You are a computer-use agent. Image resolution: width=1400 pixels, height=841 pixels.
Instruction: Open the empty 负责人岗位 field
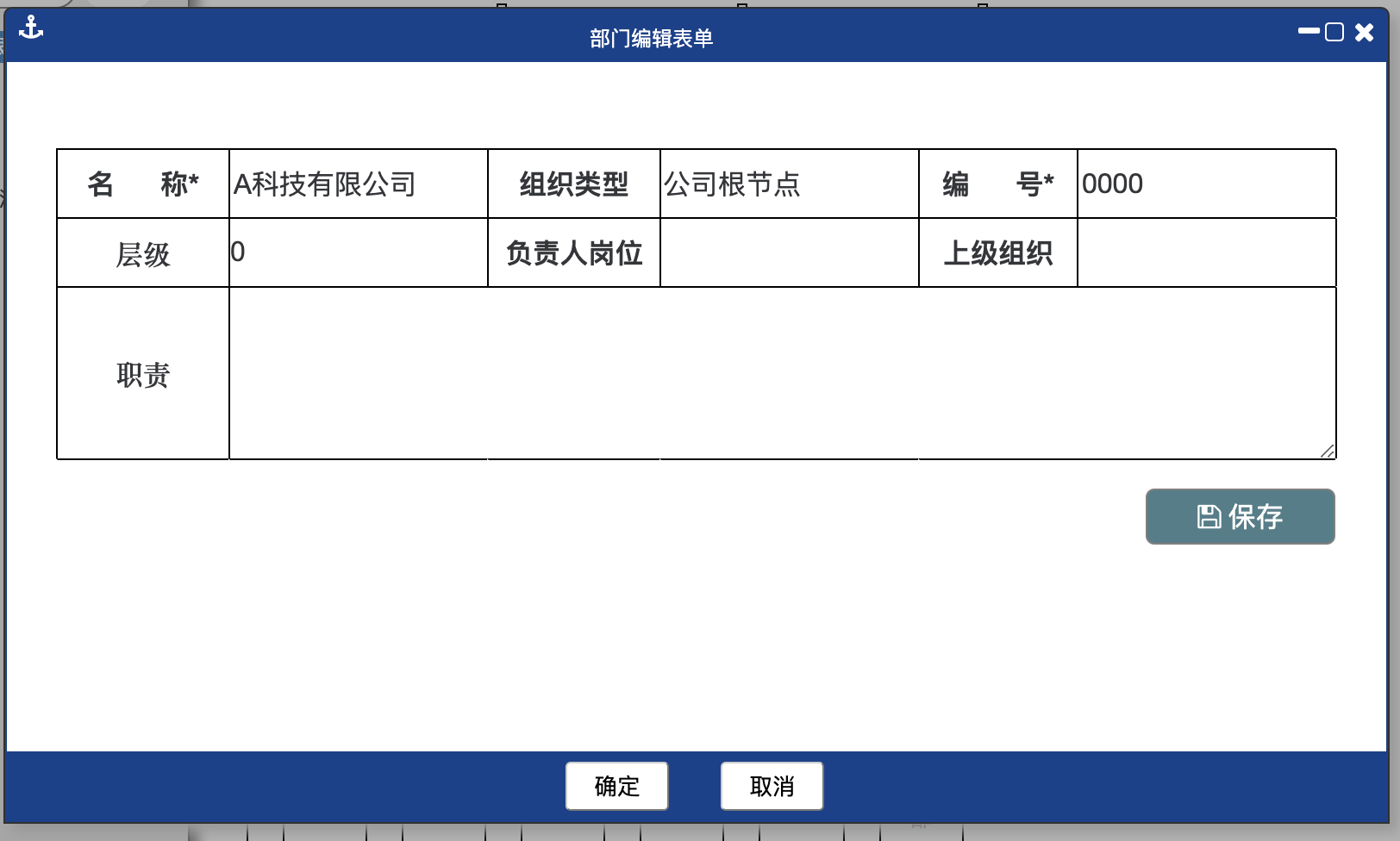click(789, 252)
